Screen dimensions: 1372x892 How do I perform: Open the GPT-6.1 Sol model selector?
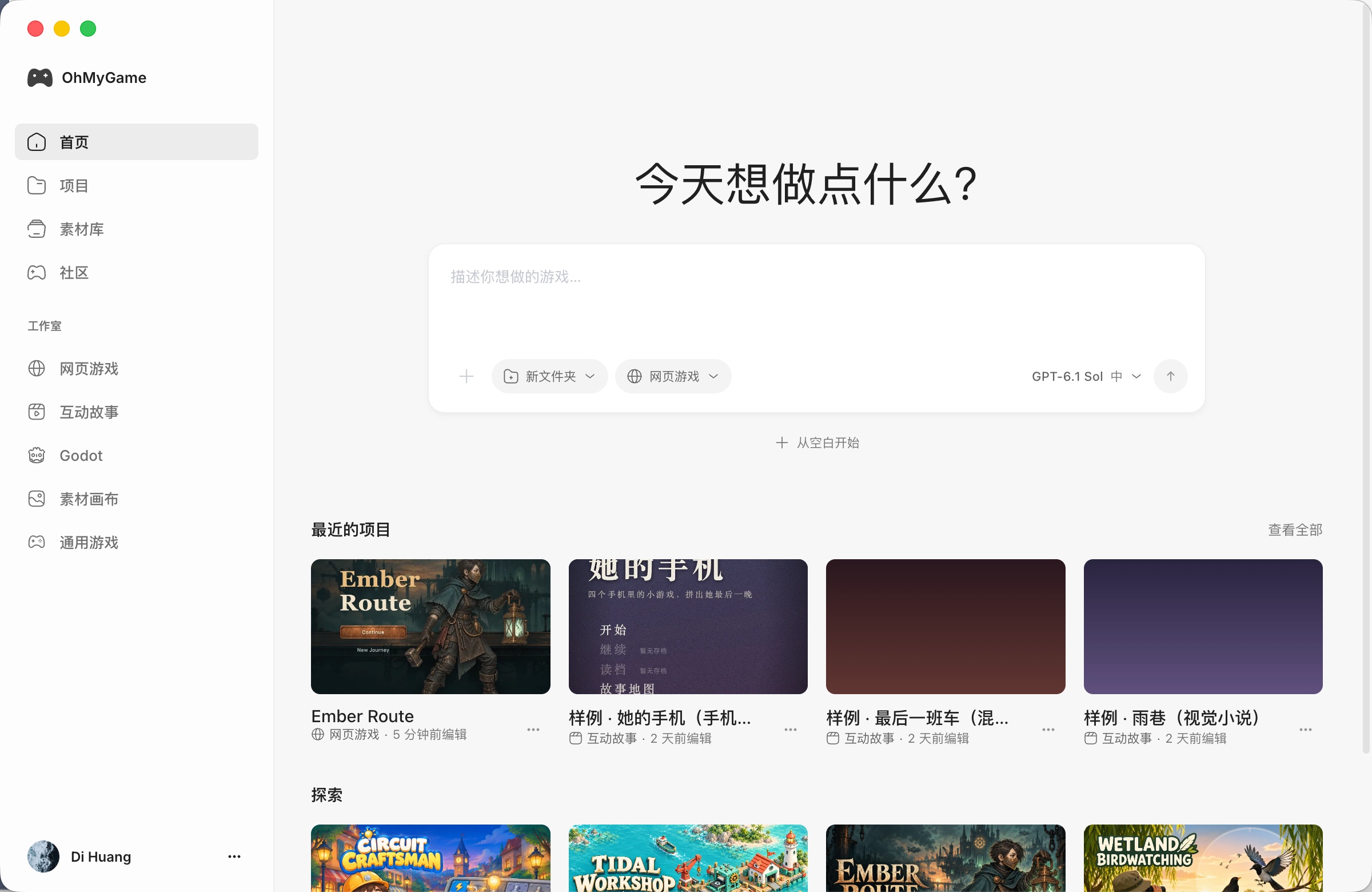click(1086, 376)
